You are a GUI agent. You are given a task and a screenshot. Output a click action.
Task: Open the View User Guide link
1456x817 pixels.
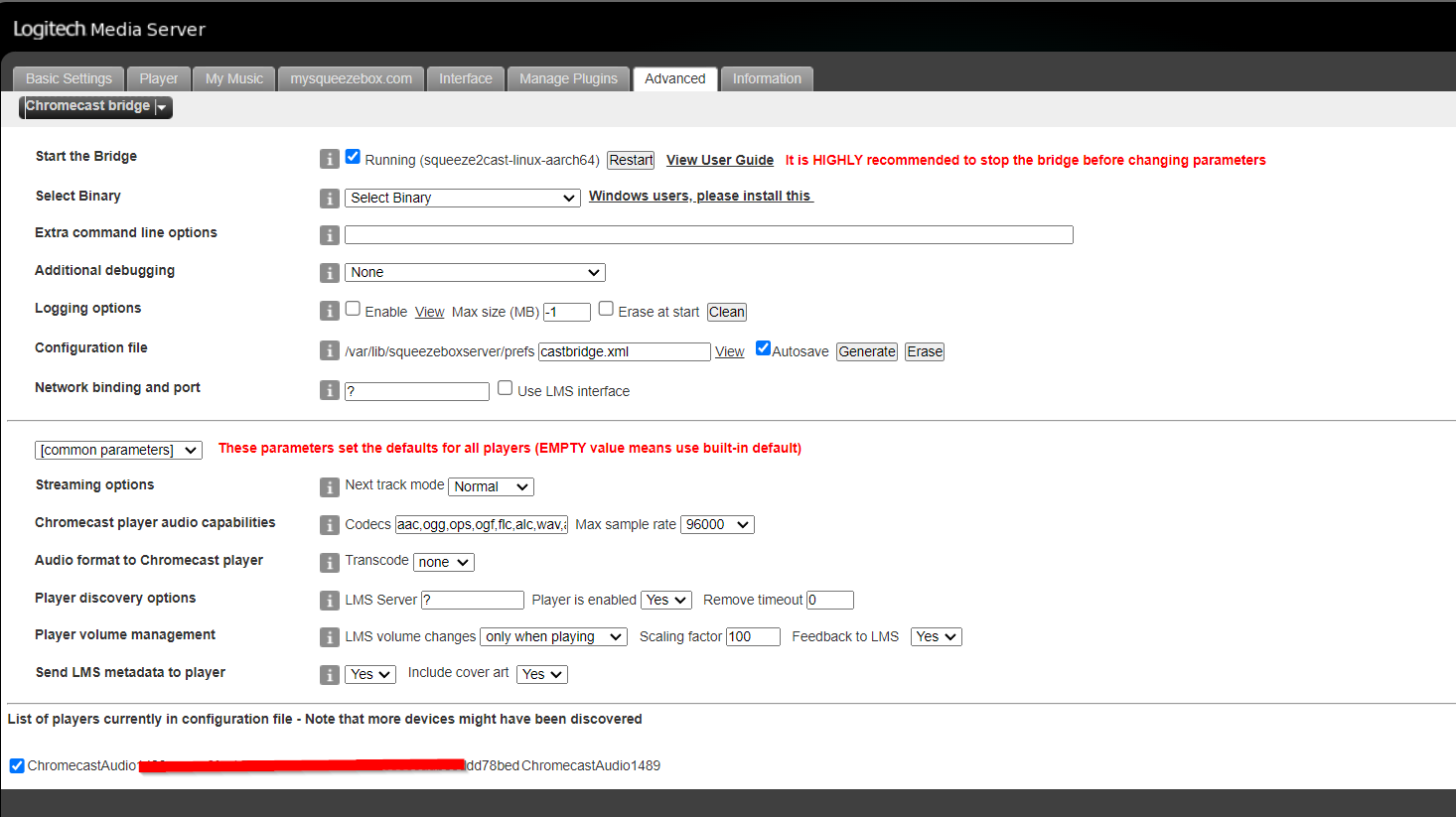[720, 160]
